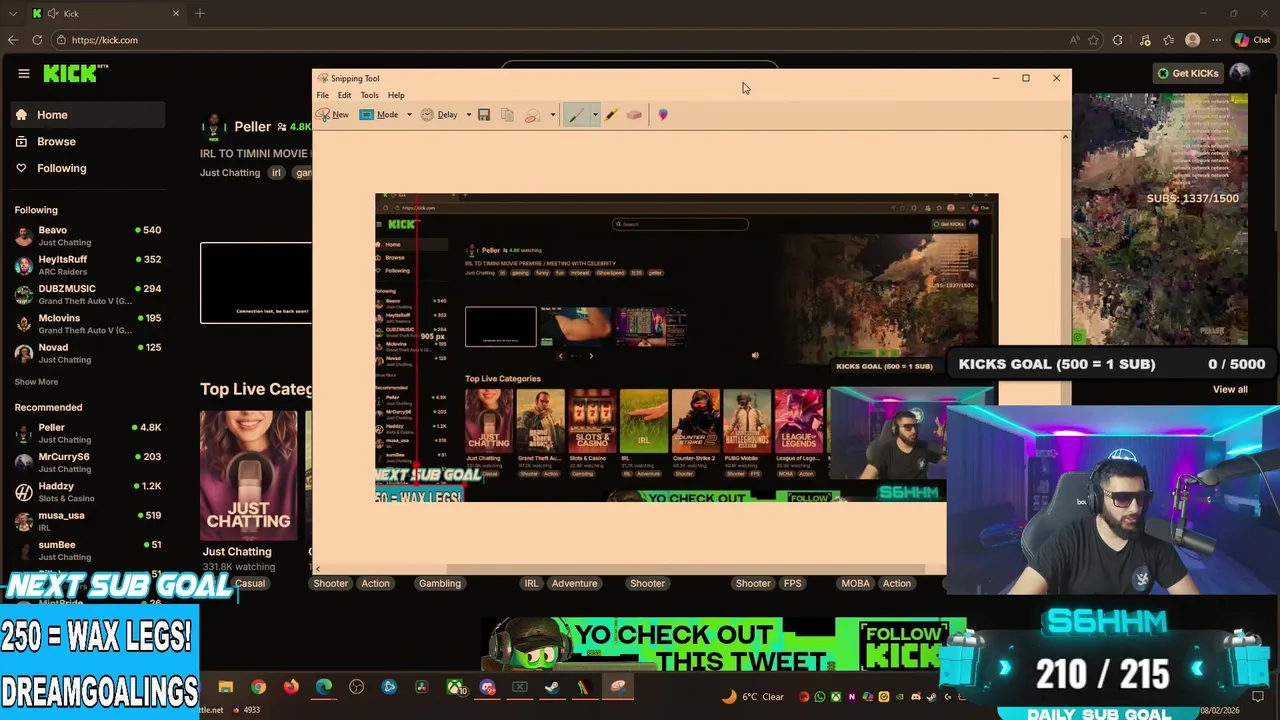Open File Explorer from taskbar
This screenshot has width=1280, height=720.
(226, 687)
